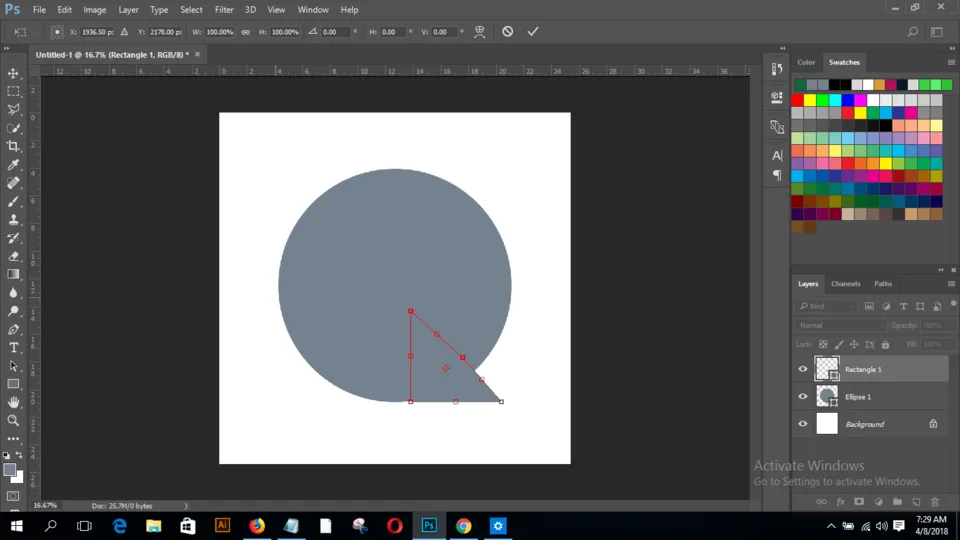Select the Eraser tool
The image size is (960, 540).
[x=13, y=257]
